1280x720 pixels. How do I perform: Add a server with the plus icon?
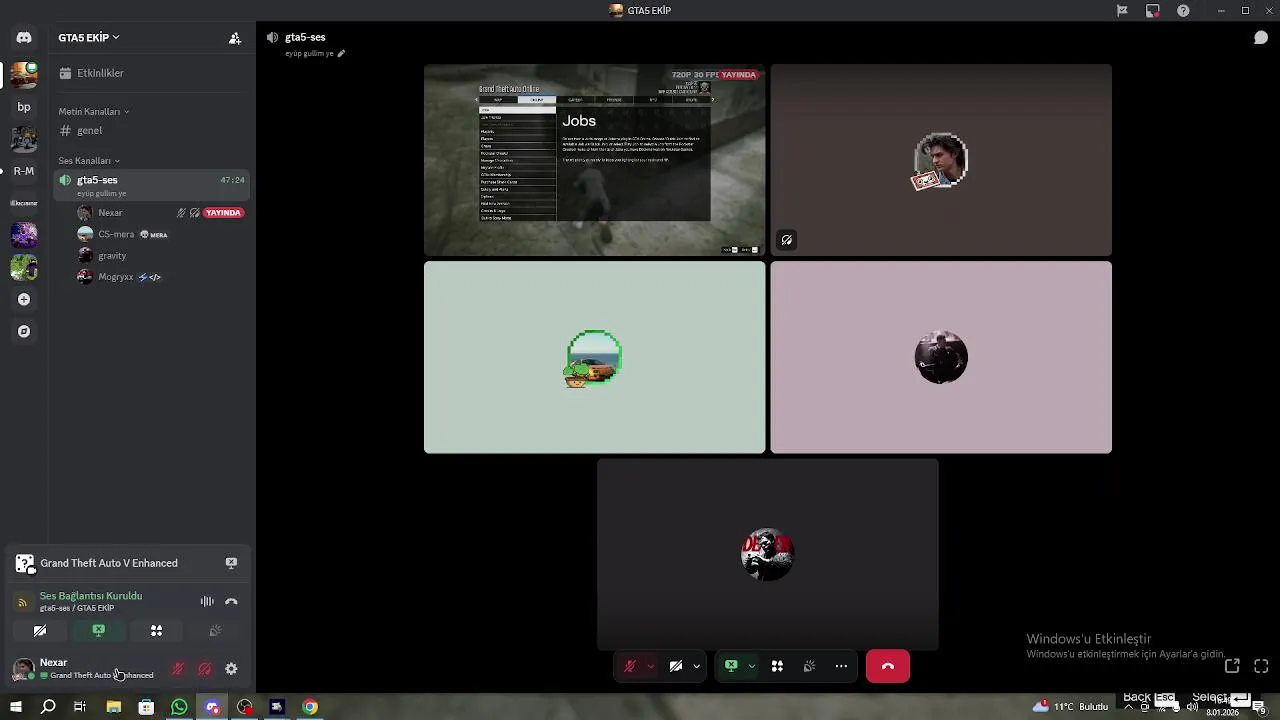24,299
